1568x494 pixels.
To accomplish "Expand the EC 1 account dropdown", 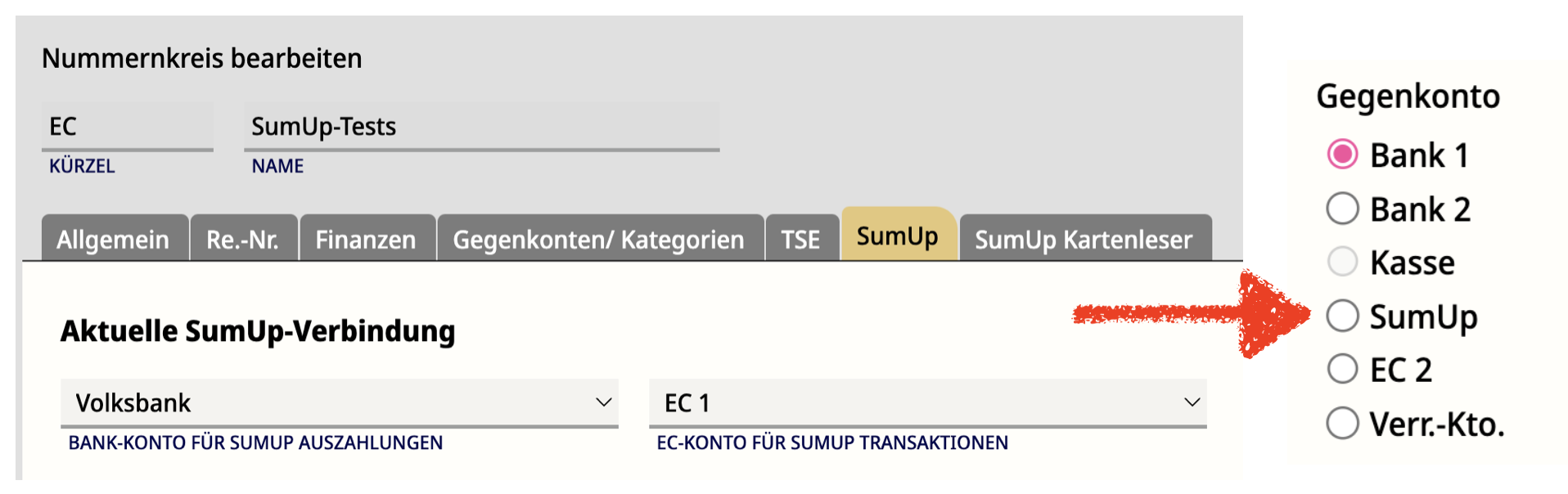I will tap(927, 402).
